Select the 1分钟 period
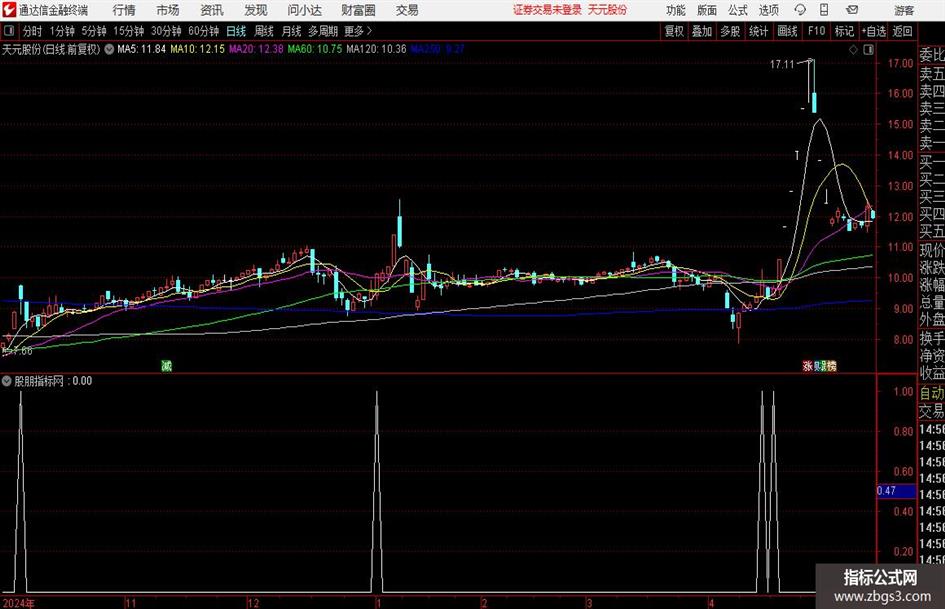945x609 pixels. (x=62, y=31)
